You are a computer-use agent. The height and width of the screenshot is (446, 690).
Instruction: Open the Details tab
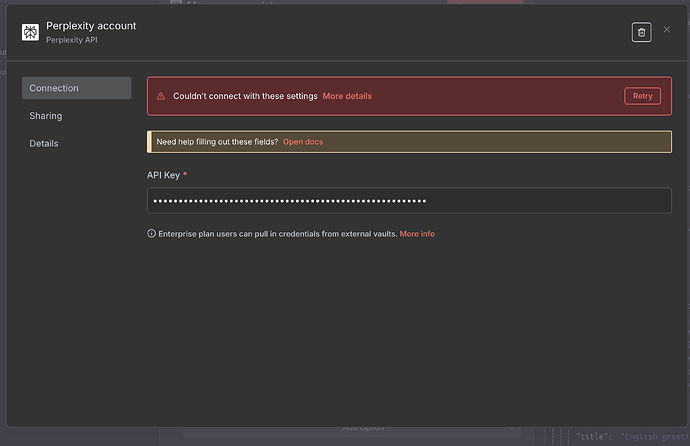point(44,143)
